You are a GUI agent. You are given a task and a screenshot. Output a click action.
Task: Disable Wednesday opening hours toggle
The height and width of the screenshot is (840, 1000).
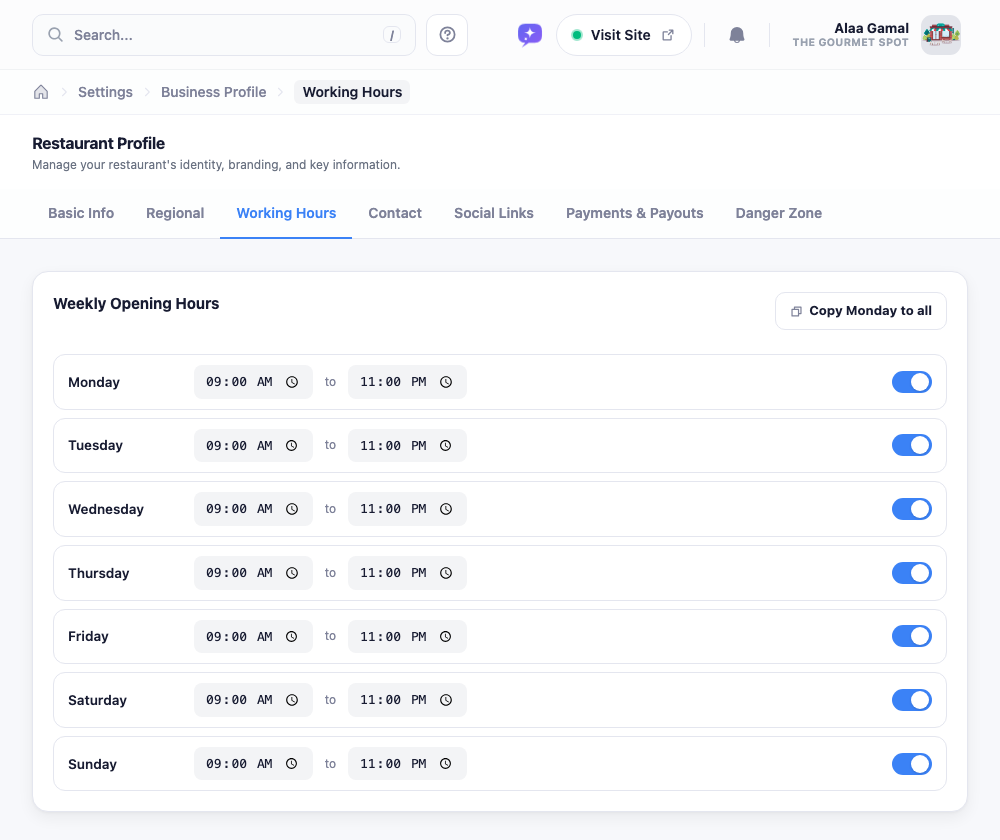point(911,509)
